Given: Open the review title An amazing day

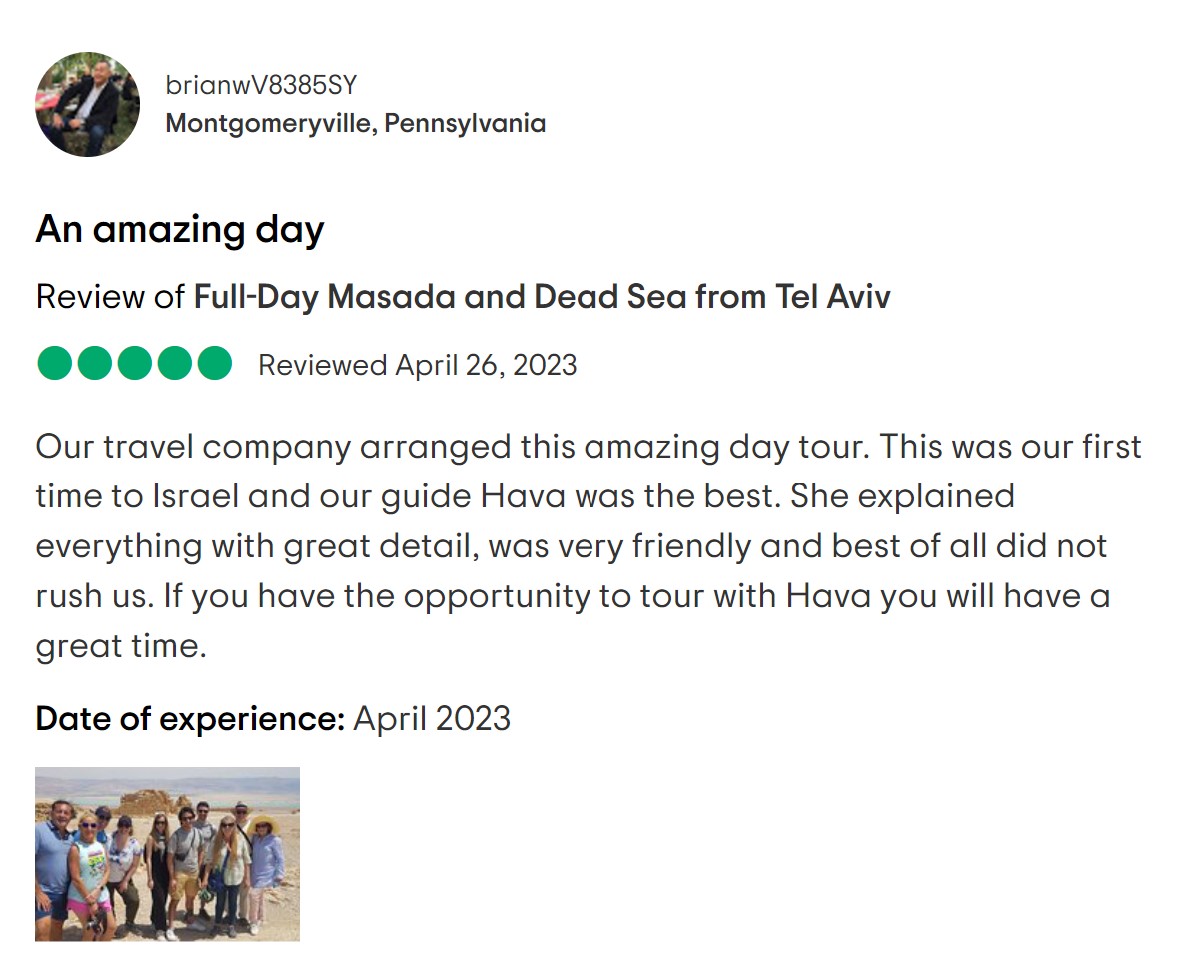Looking at the screenshot, I should [180, 230].
